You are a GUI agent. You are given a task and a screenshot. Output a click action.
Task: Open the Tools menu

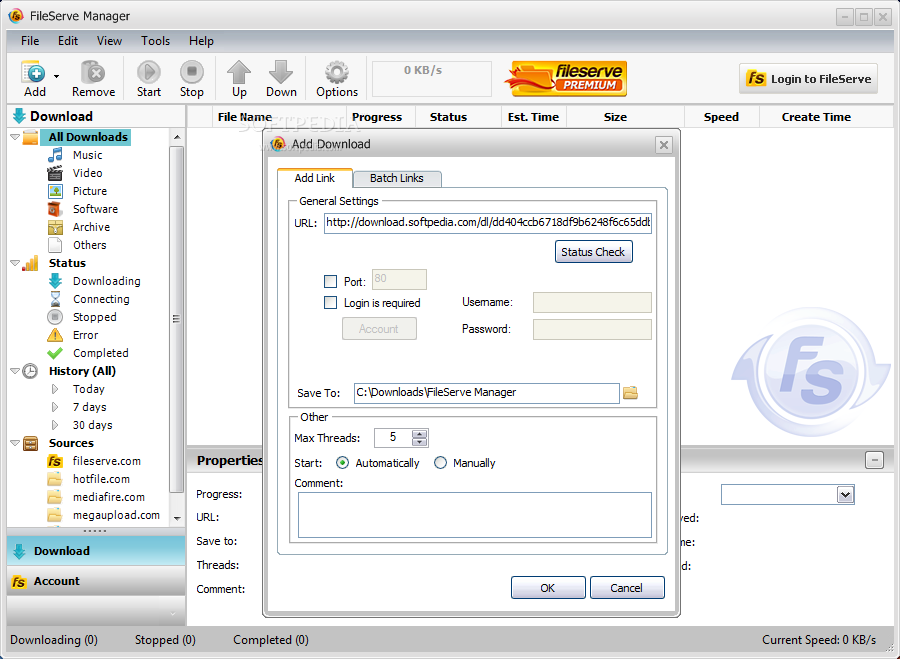(x=156, y=41)
